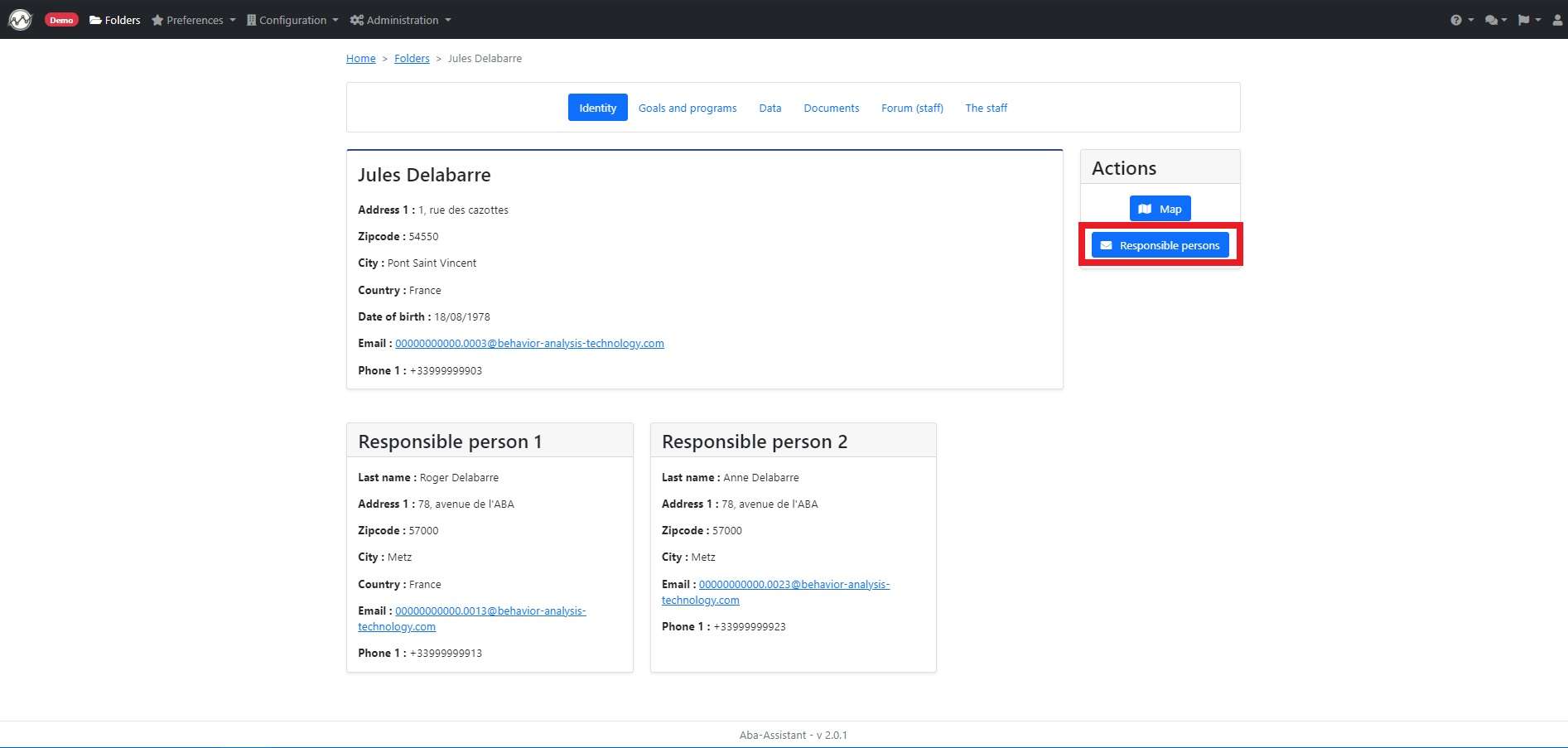Image resolution: width=1568 pixels, height=748 pixels.
Task: Click the date of birth 18/08/1978
Action: pyautogui.click(x=462, y=316)
